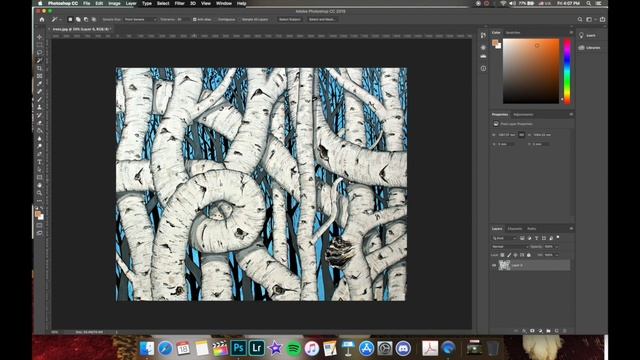Switch to the Channels tab
Screen dimensions: 640x360
[515, 229]
